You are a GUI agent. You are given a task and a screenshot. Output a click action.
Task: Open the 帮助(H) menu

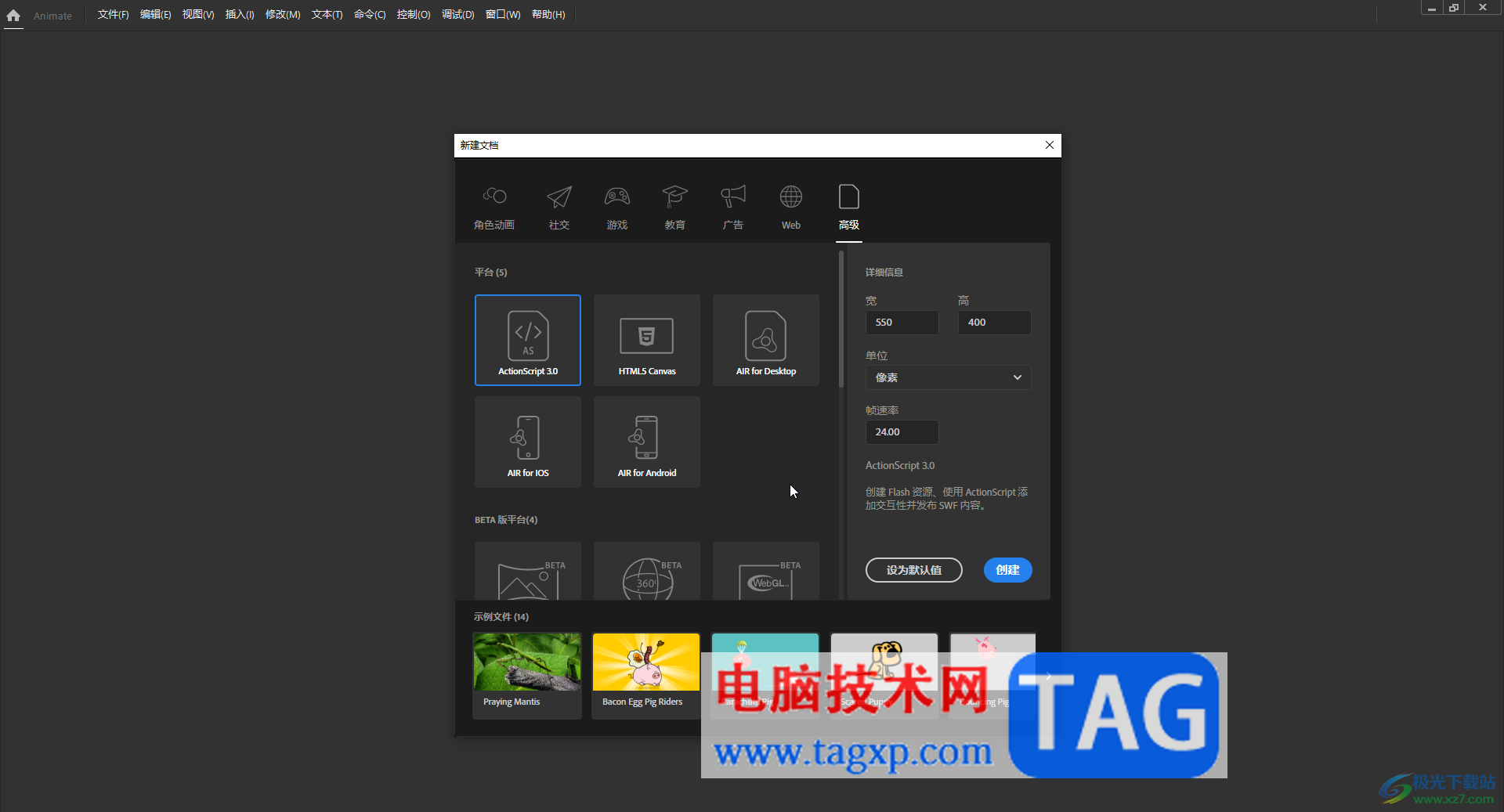tap(548, 15)
